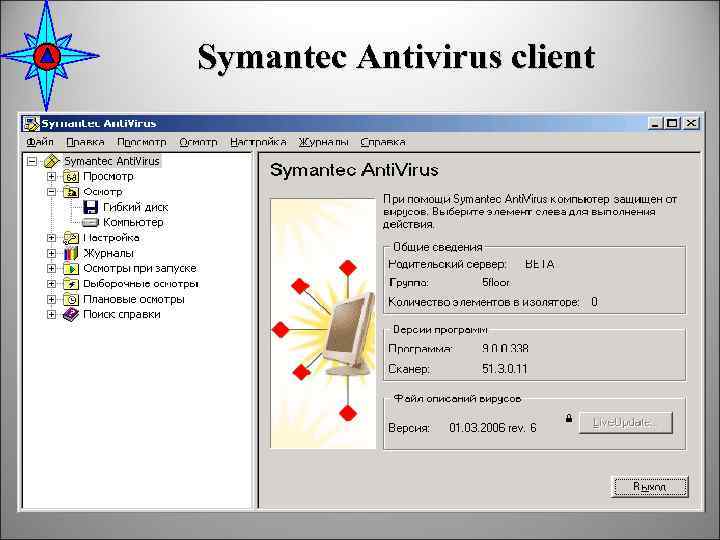720x540 pixels.
Task: Click the parent server value BETA
Action: (x=540, y=264)
